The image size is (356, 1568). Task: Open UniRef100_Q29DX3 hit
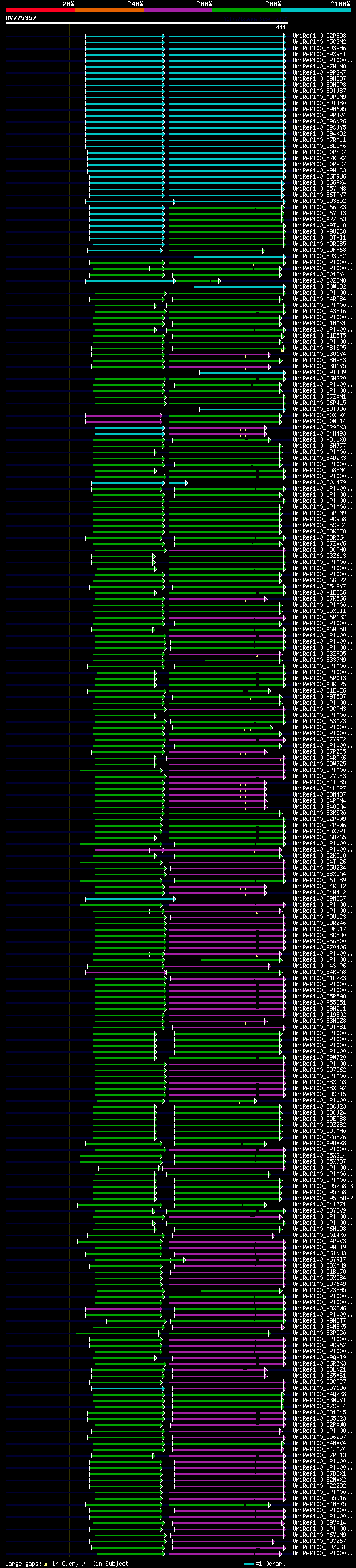click(x=319, y=427)
